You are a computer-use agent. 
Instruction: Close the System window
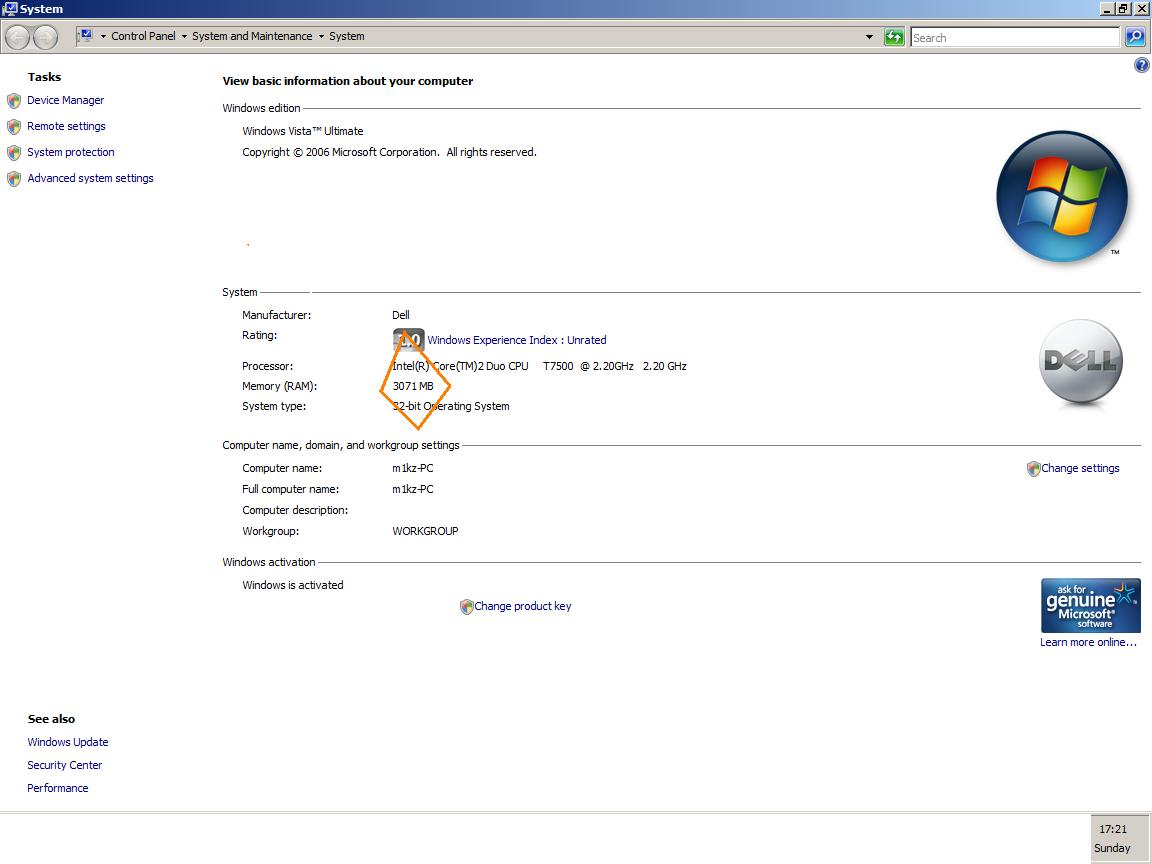pos(1141,9)
